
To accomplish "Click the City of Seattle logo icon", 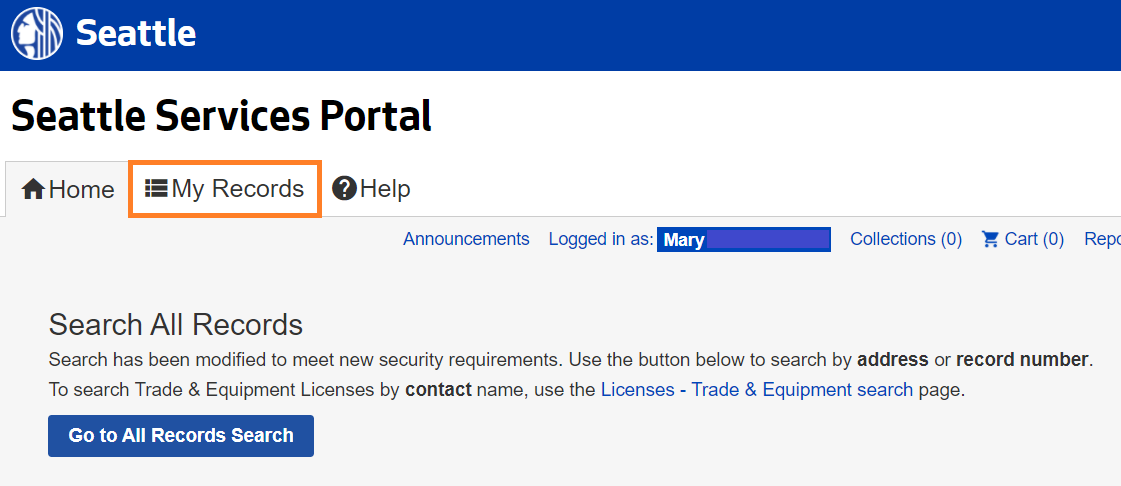I will [37, 34].
